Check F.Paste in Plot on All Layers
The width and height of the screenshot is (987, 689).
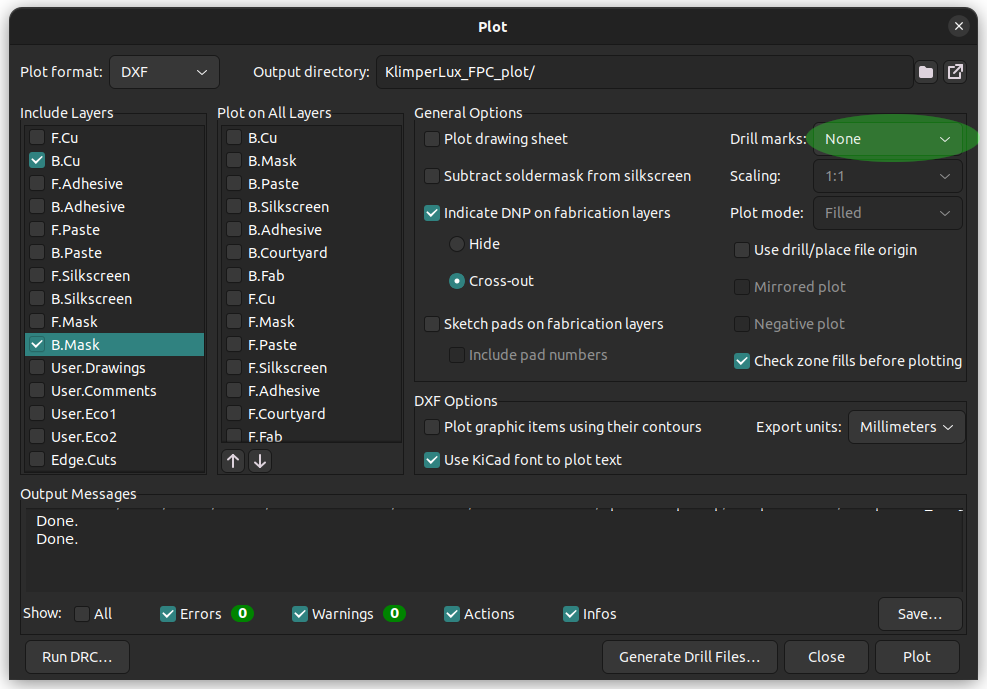coord(234,345)
